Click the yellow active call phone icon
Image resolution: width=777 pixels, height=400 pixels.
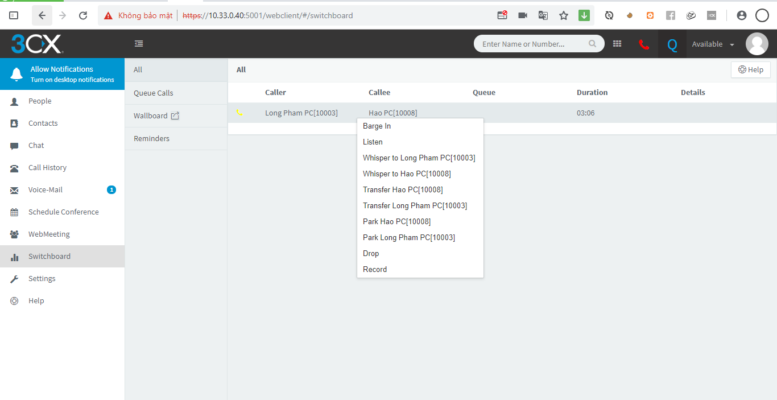tap(239, 113)
